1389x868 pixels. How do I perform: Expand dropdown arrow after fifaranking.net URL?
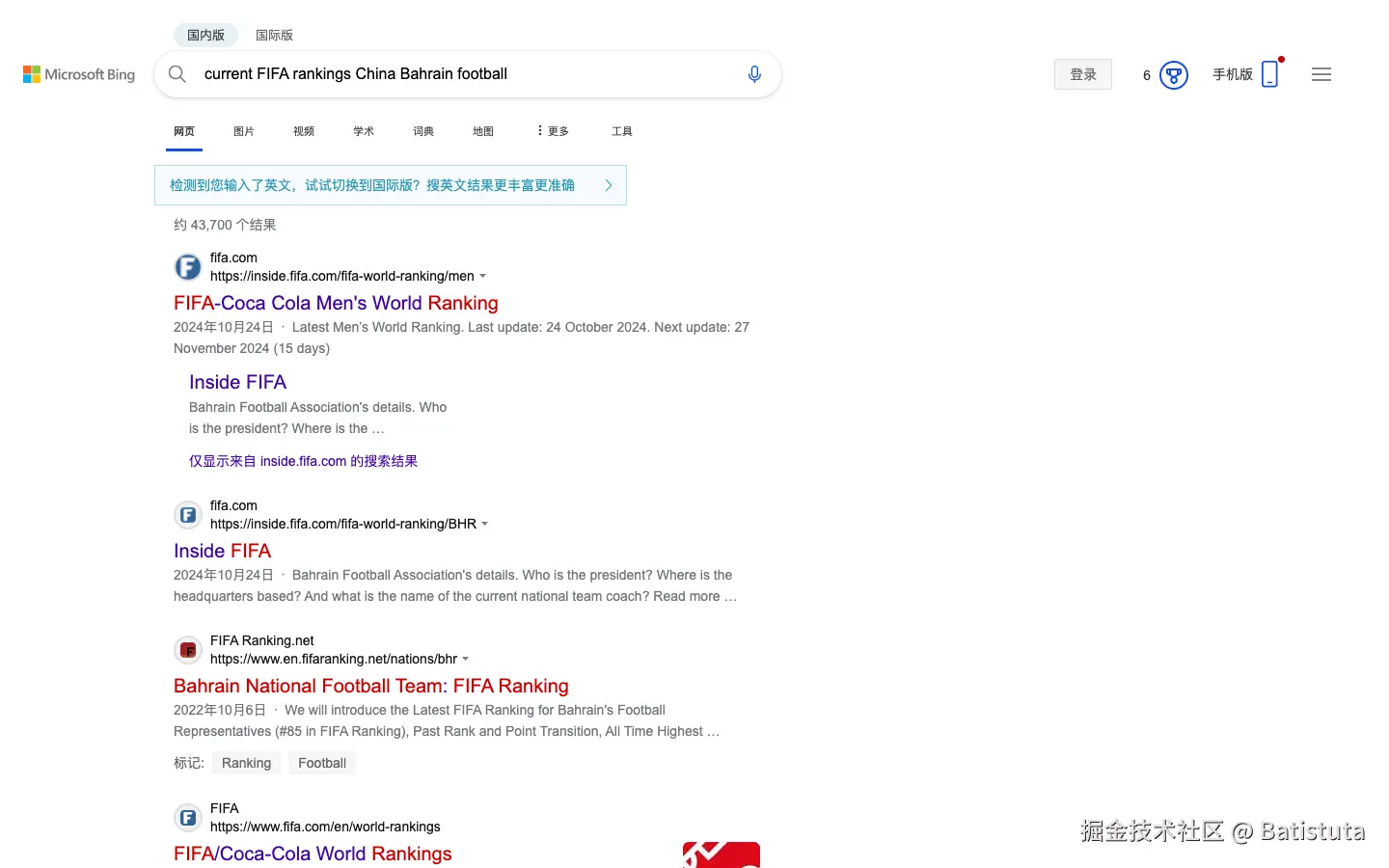[x=466, y=659]
